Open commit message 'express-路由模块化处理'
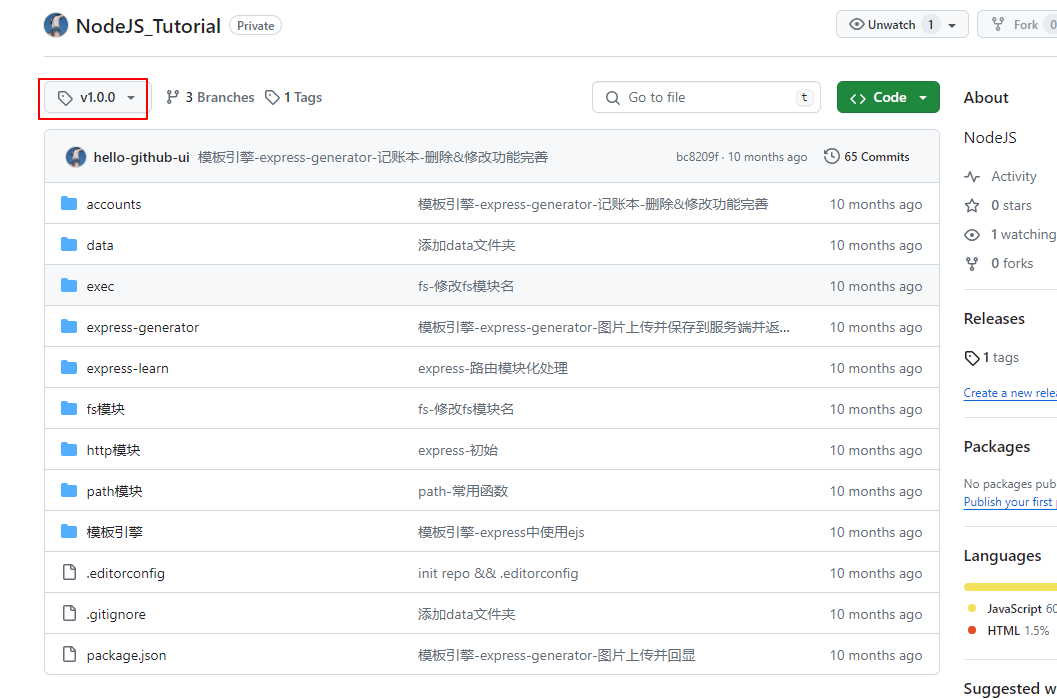This screenshot has height=699, width=1057. [x=493, y=369]
